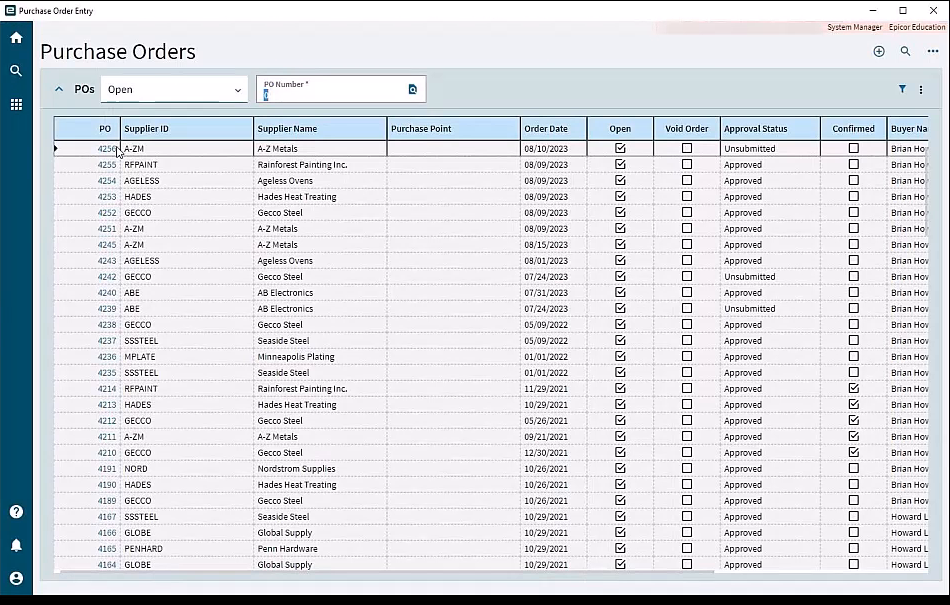
Task: Toggle Open checkbox for PO 4191
Action: point(620,468)
